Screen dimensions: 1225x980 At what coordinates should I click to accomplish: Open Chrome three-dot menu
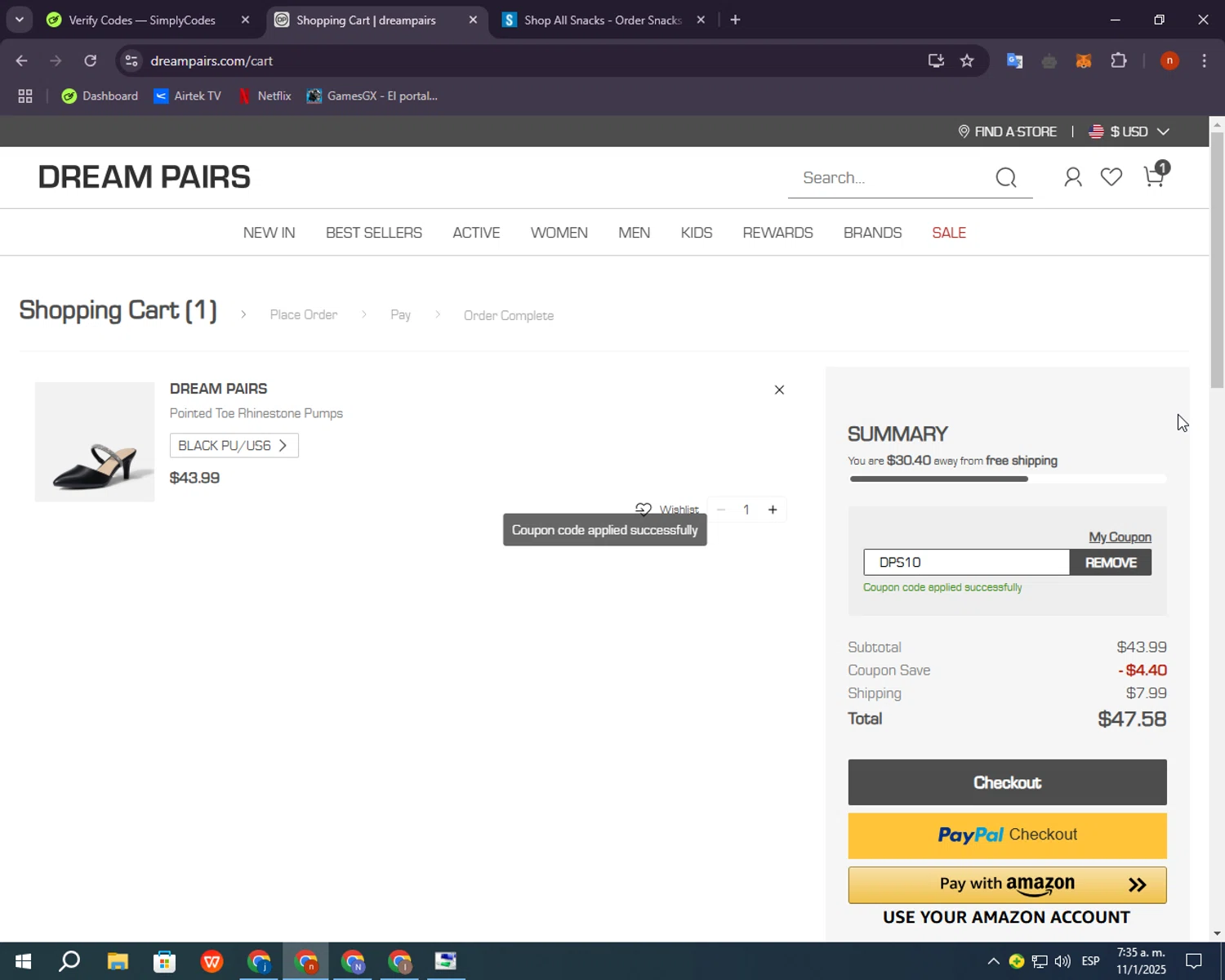pyautogui.click(x=1205, y=60)
